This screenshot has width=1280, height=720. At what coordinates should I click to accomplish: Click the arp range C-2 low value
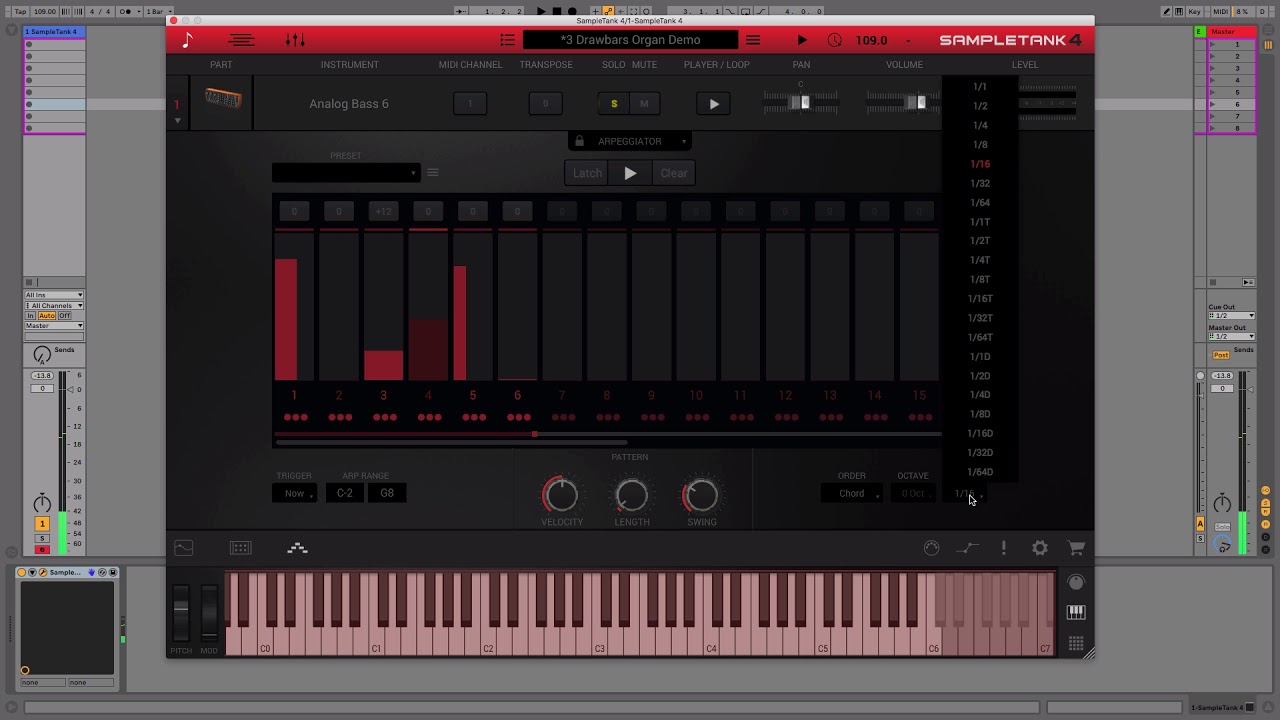(345, 493)
